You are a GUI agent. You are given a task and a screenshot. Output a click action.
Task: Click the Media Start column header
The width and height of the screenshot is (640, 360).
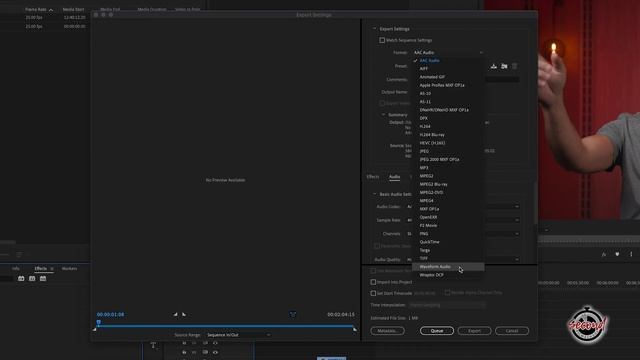pos(73,9)
